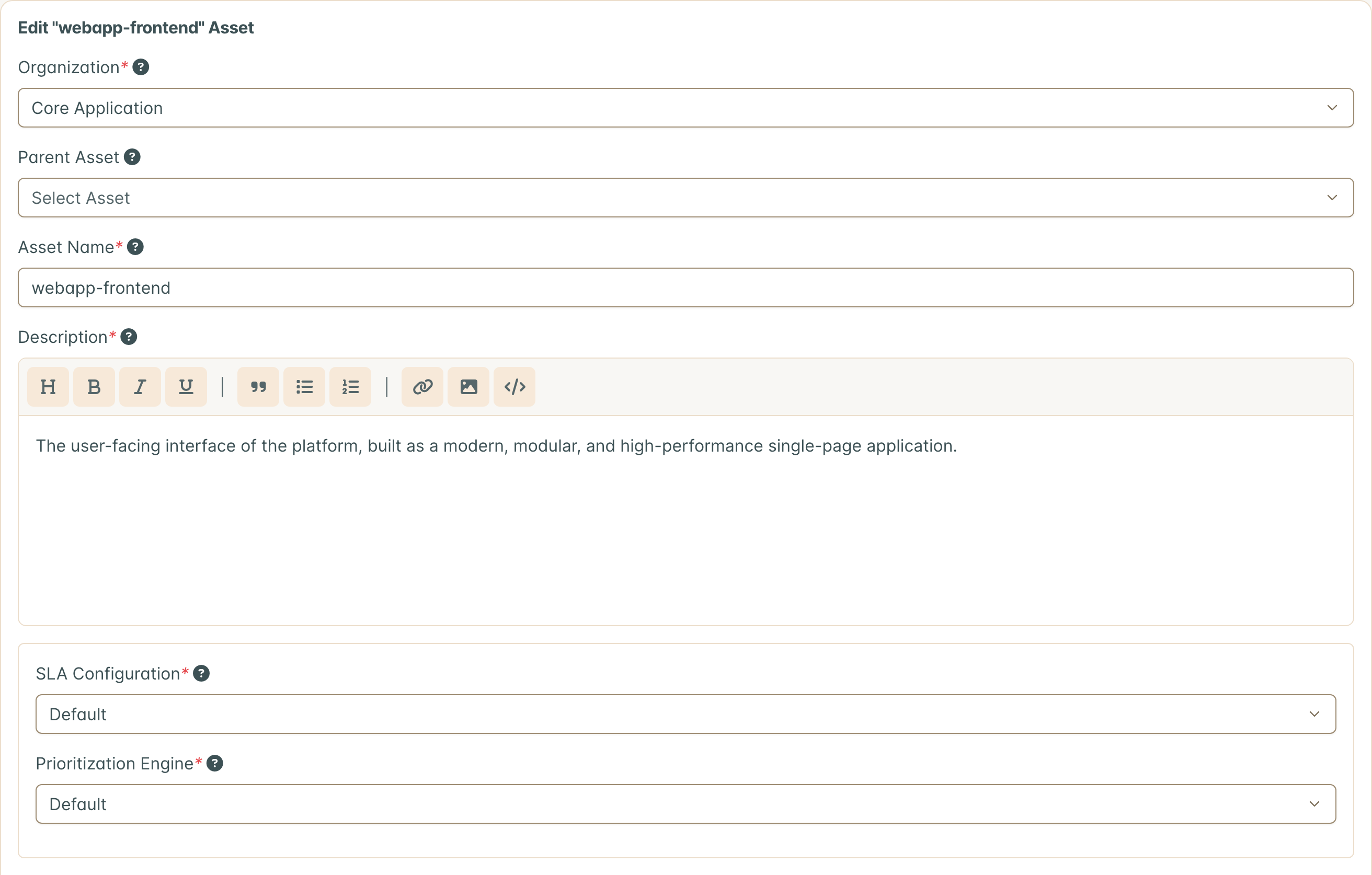Insert a bulleted list
The width and height of the screenshot is (1372, 875).
click(x=304, y=387)
